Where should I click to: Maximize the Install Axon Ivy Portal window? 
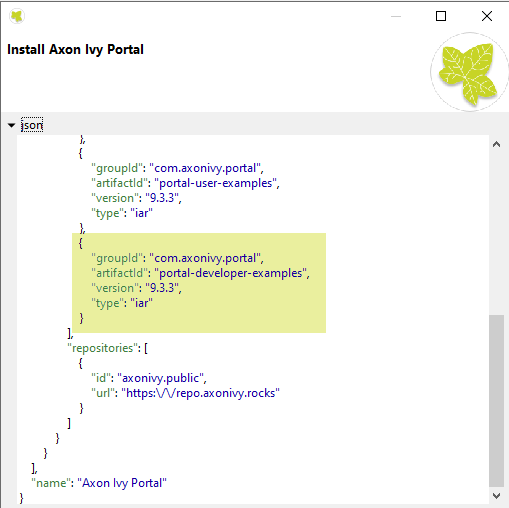click(x=441, y=16)
